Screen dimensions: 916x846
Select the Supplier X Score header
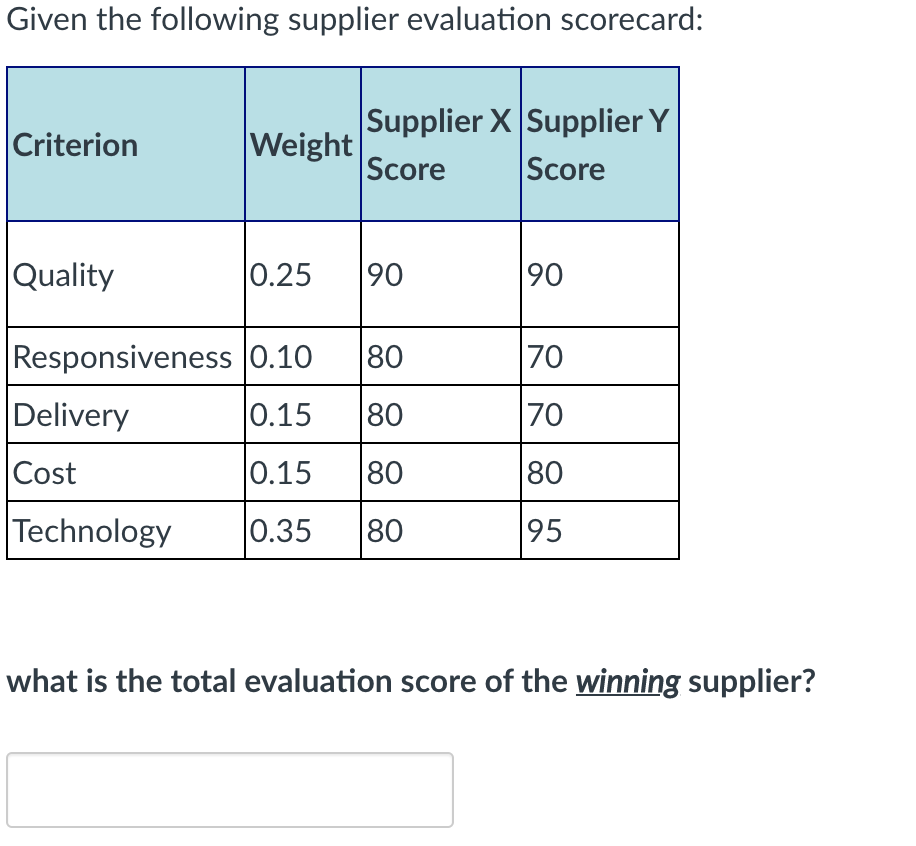point(438,145)
